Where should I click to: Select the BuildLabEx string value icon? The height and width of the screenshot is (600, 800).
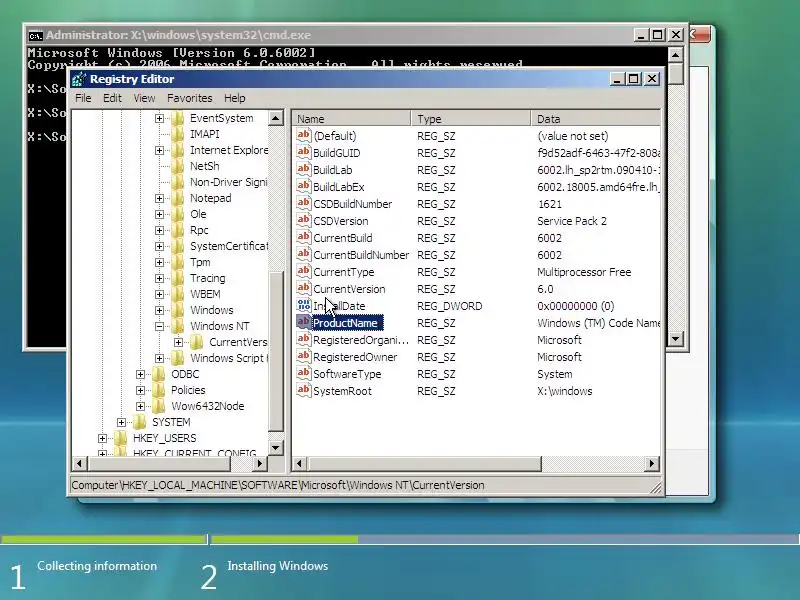pos(304,186)
